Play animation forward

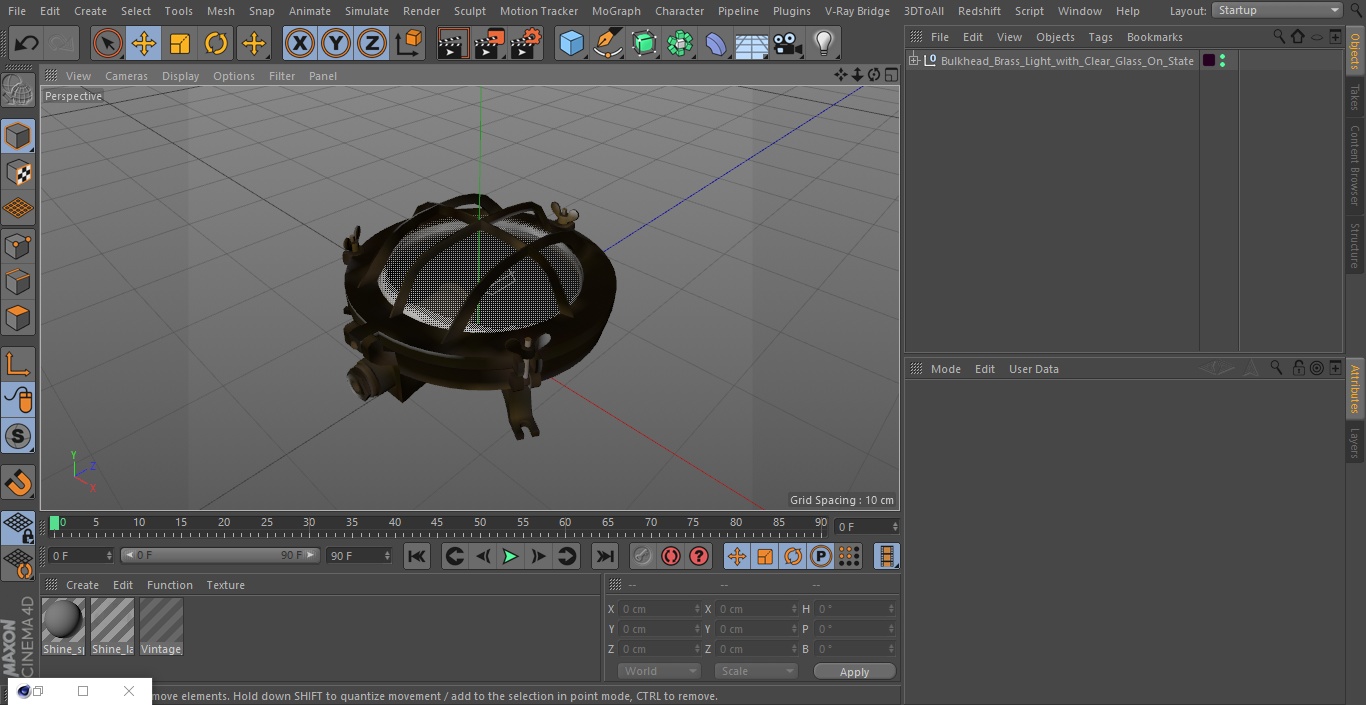point(510,556)
